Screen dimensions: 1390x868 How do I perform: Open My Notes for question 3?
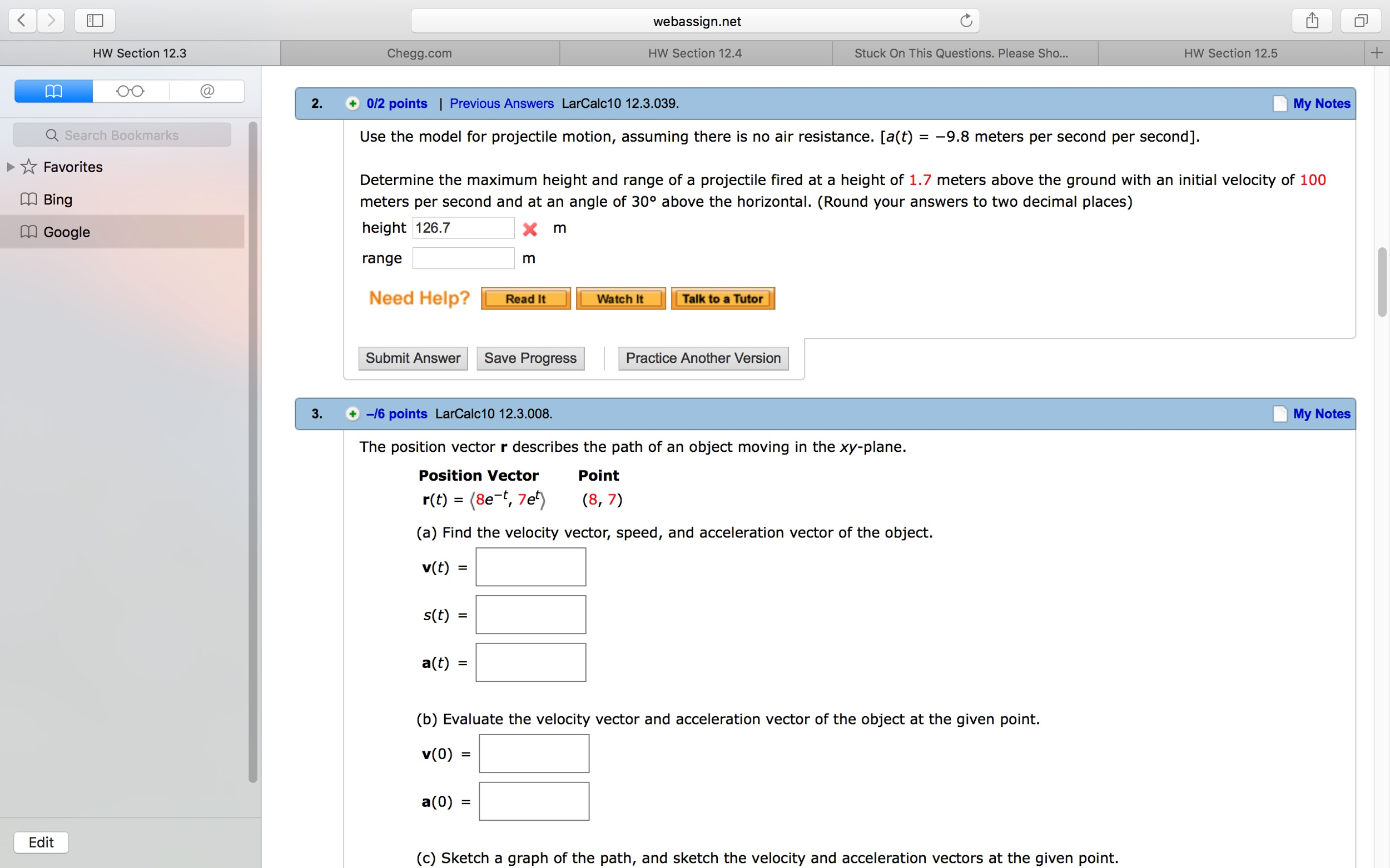[1322, 414]
